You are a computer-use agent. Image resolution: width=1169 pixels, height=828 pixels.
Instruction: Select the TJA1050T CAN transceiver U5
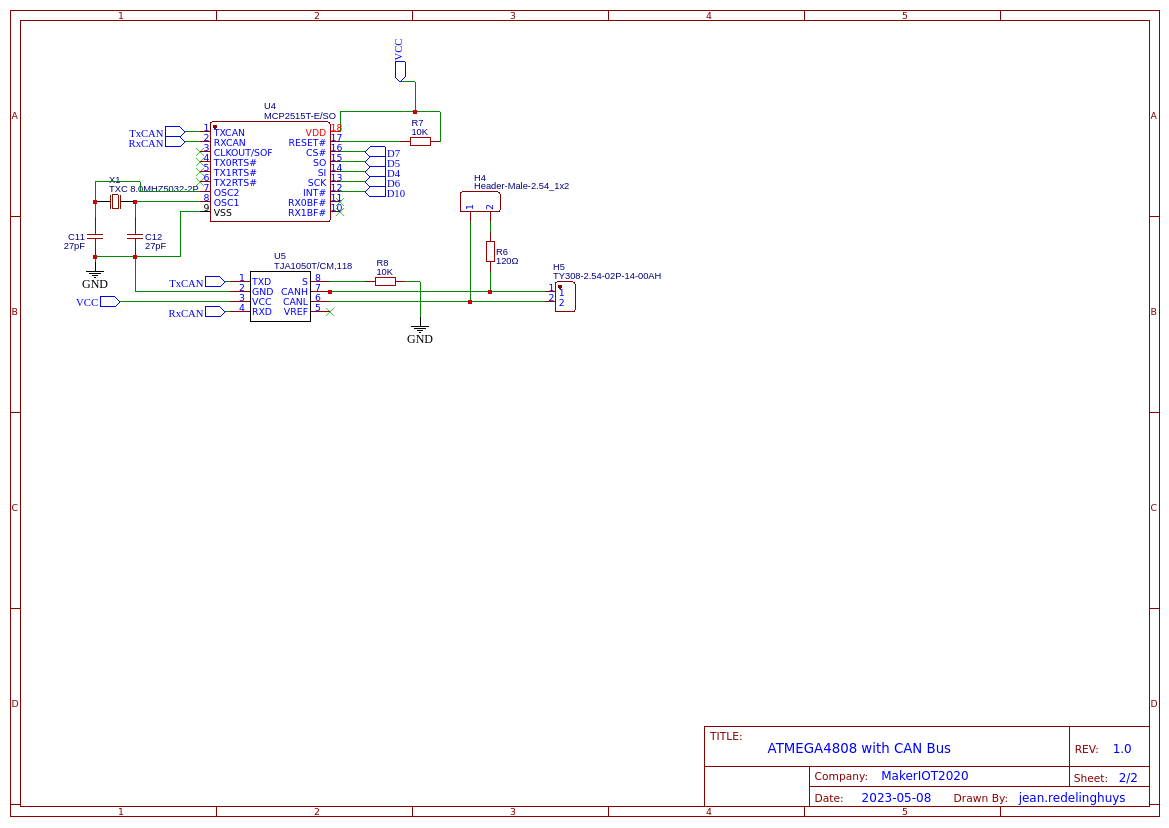pos(280,297)
